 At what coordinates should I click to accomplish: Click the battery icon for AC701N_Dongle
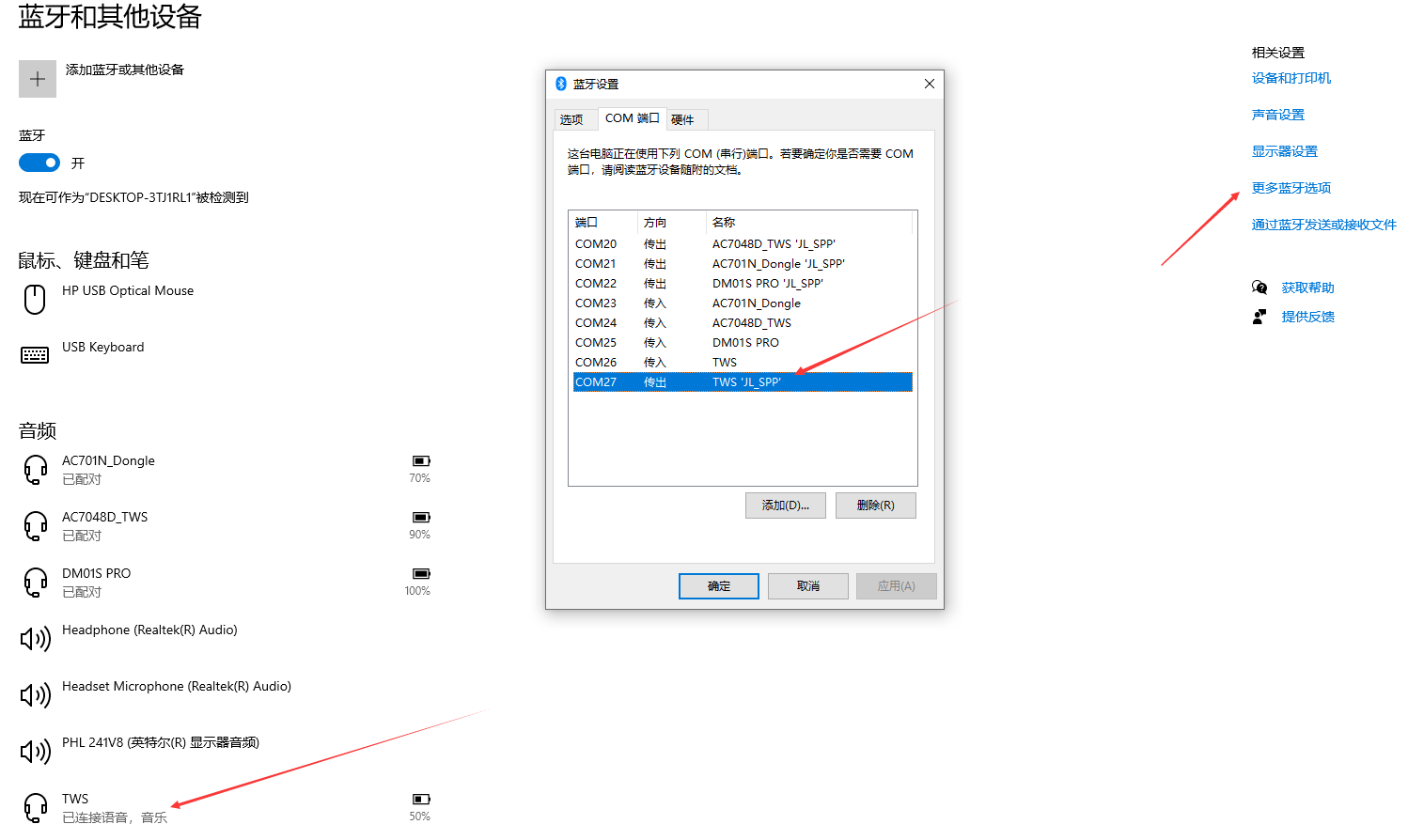[421, 461]
